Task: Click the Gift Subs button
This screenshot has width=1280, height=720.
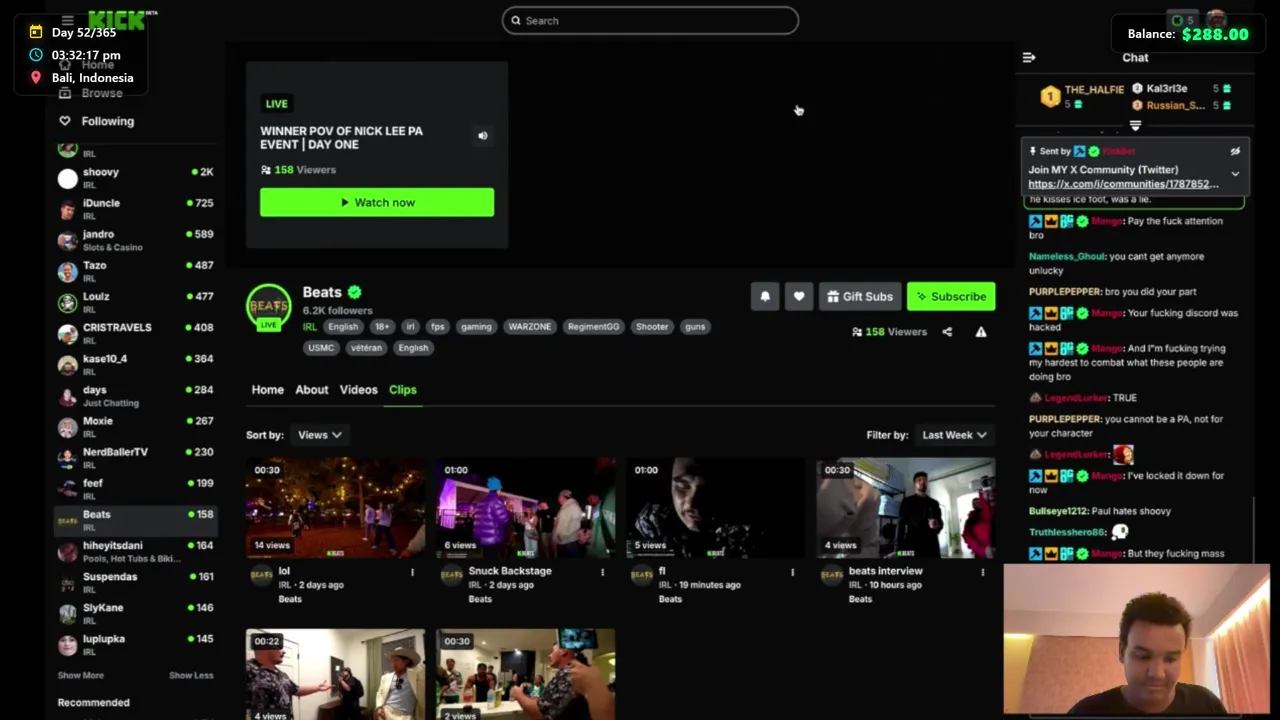Action: pyautogui.click(x=860, y=296)
